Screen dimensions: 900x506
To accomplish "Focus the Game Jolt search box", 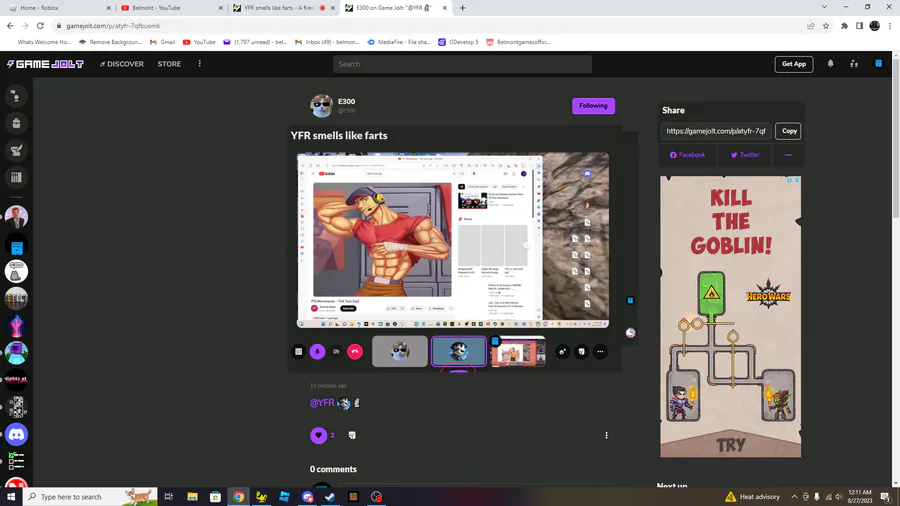I will click(462, 64).
